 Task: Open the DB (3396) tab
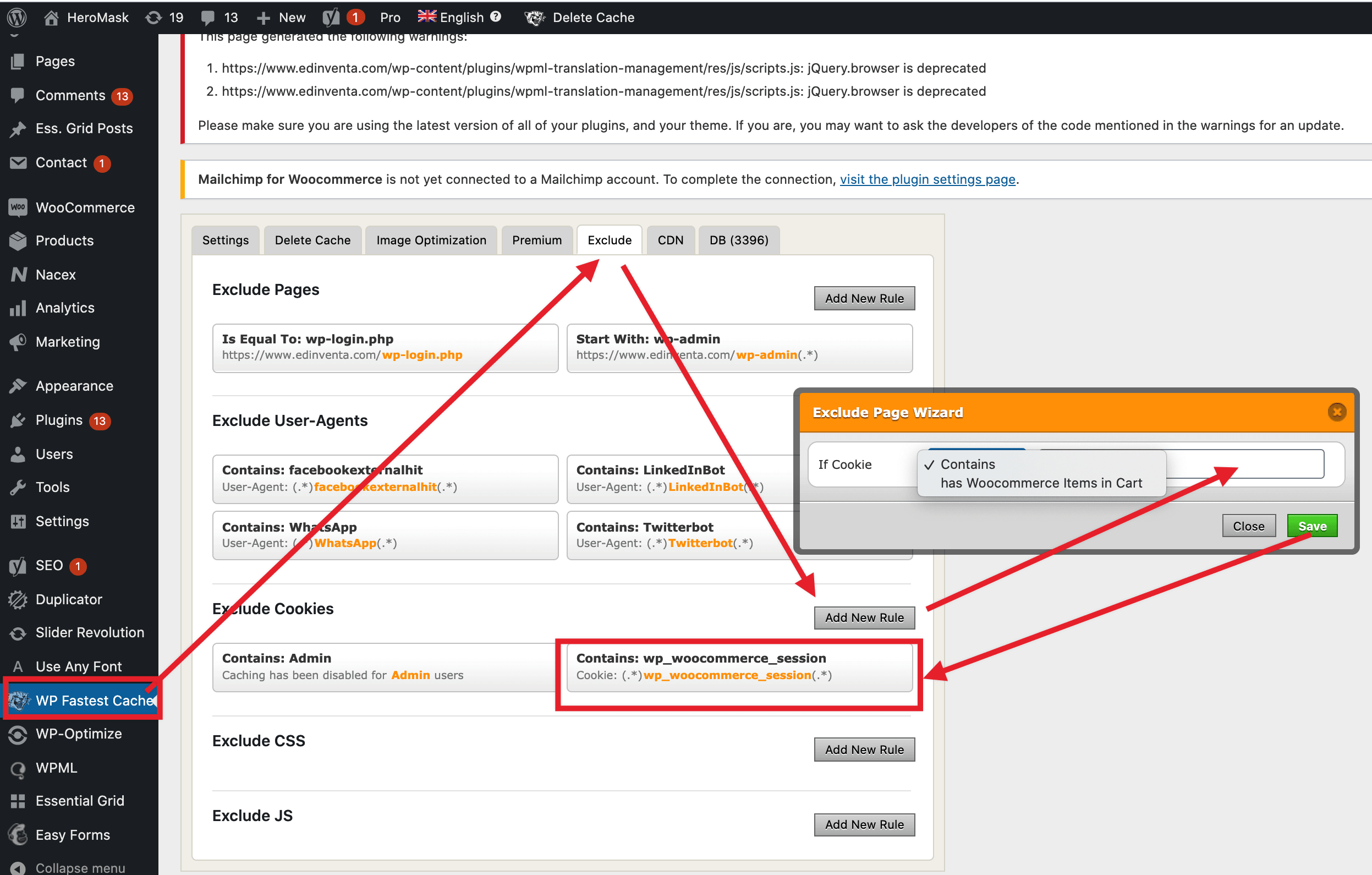[x=739, y=240]
